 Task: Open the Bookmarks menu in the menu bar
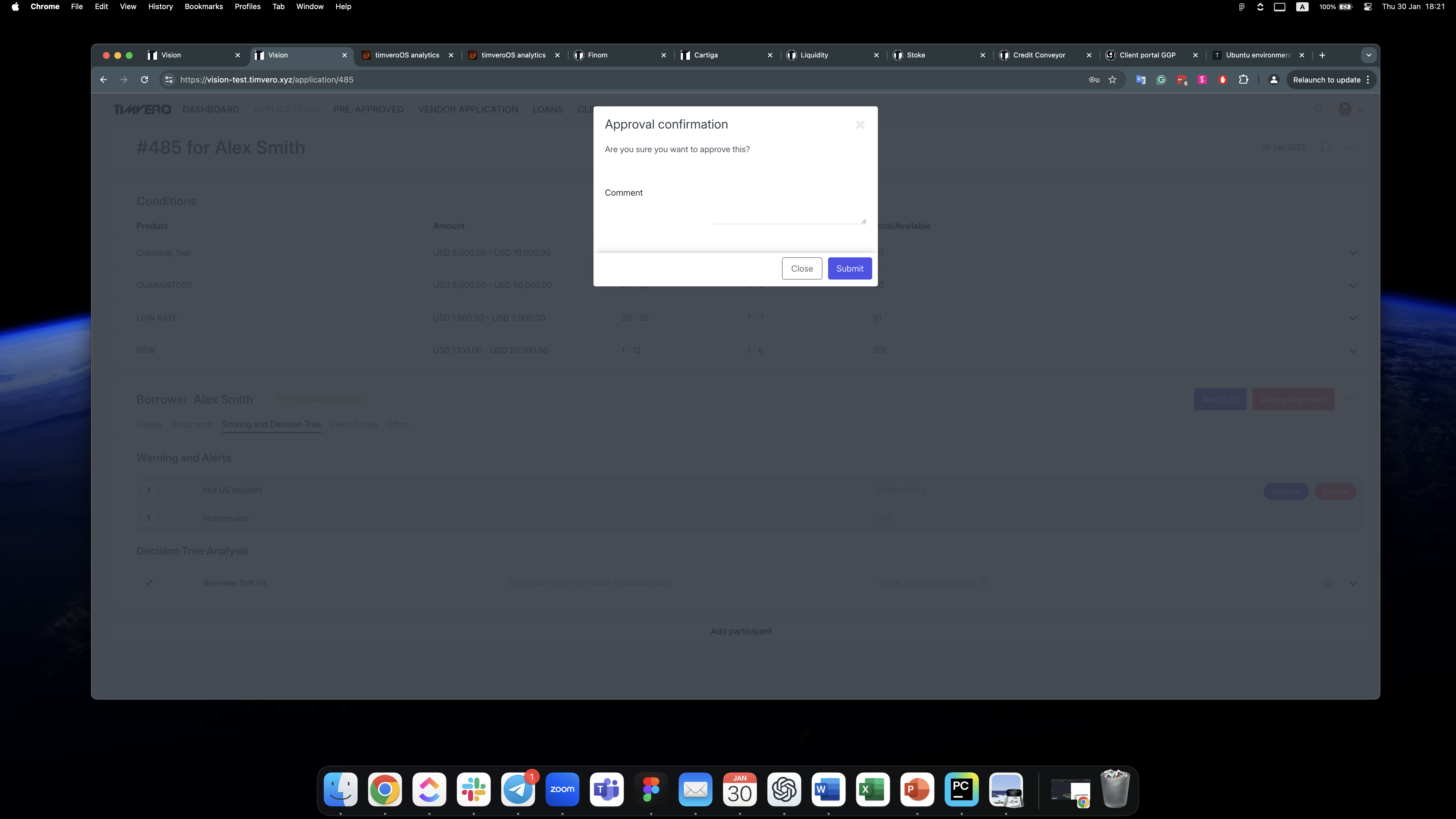click(204, 6)
